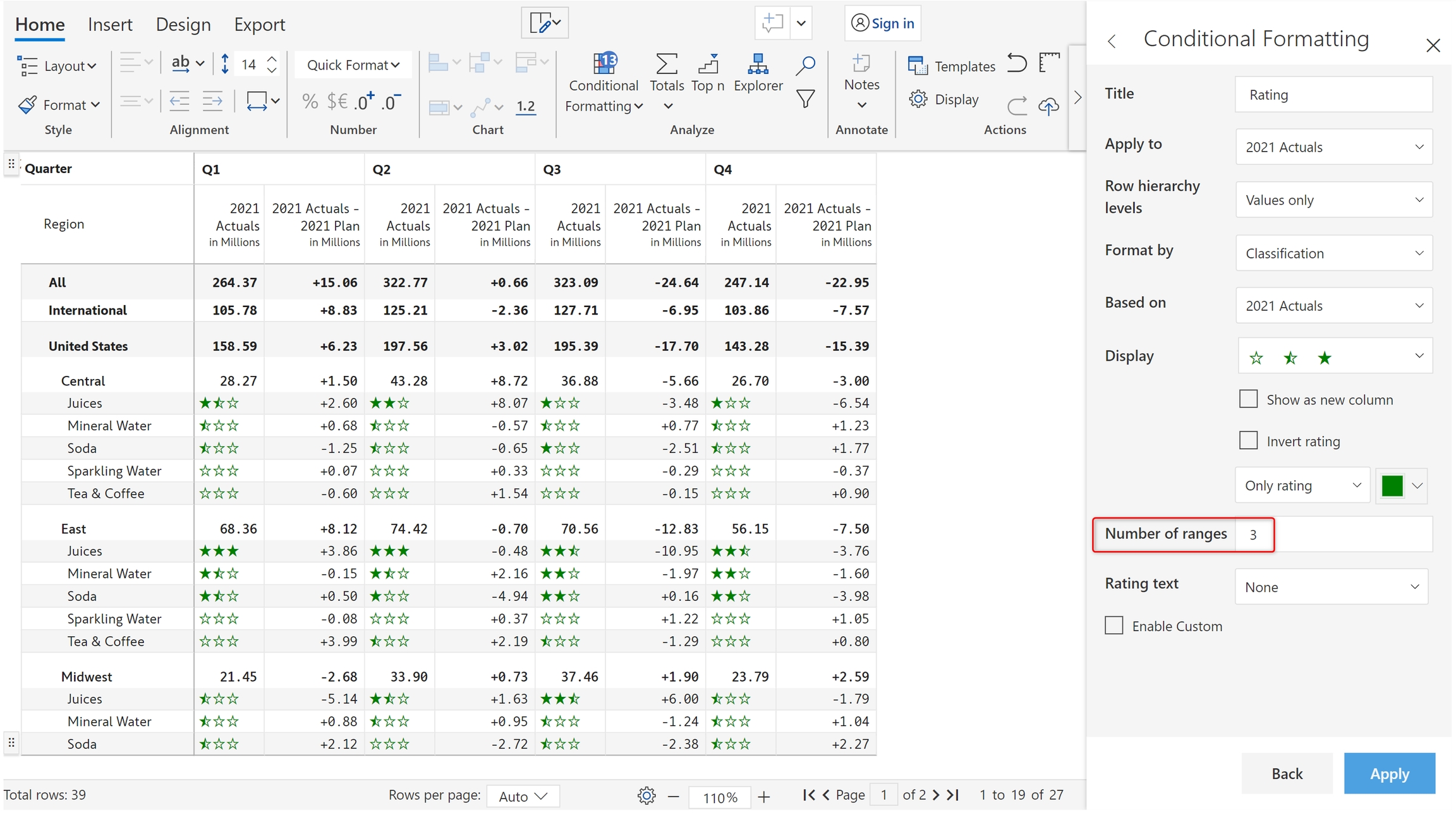Open the Top n analysis tool
Screen dimensions: 1456x815
708,64
